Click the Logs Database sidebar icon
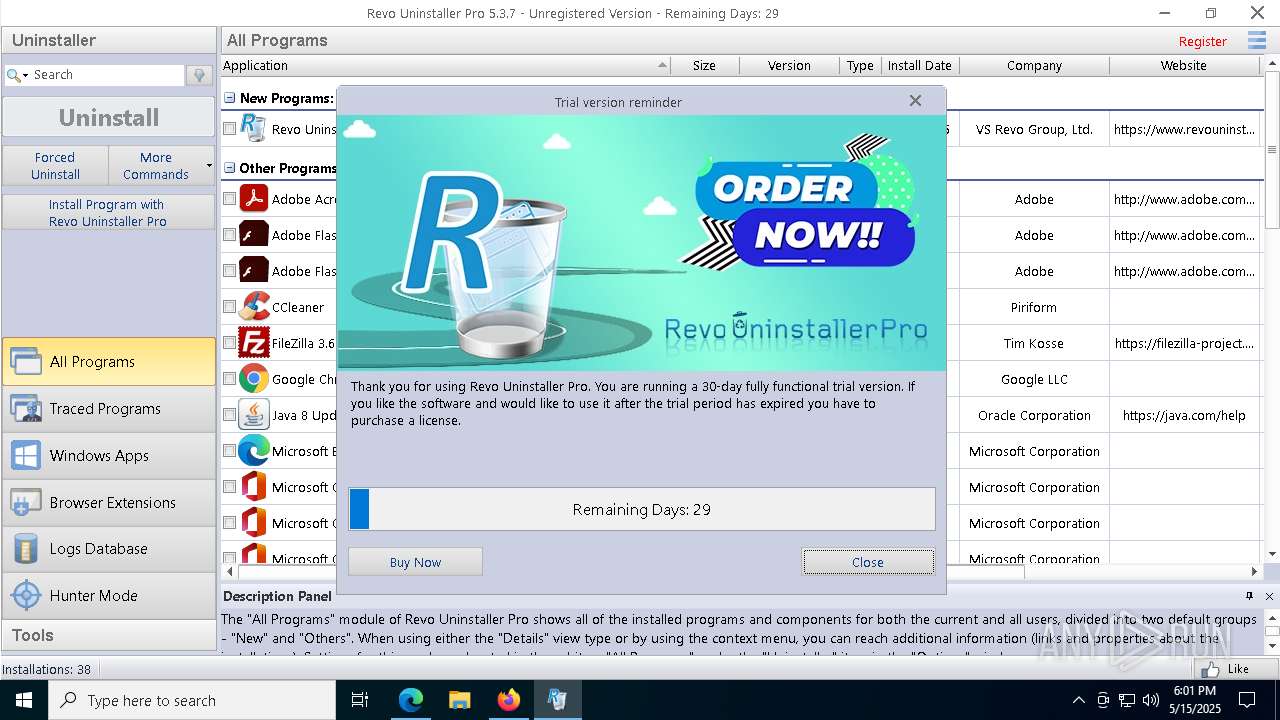The height and width of the screenshot is (720, 1280). click(x=25, y=549)
